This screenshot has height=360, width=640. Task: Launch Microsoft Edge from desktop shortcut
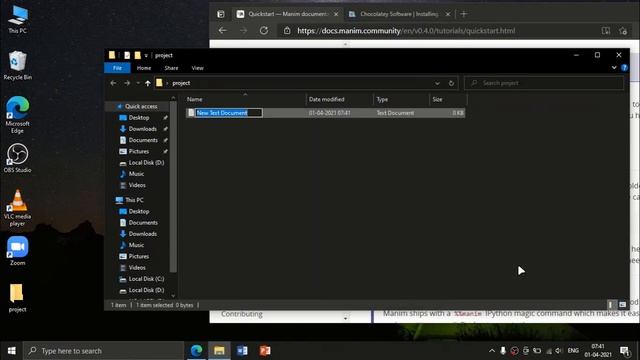[18, 115]
